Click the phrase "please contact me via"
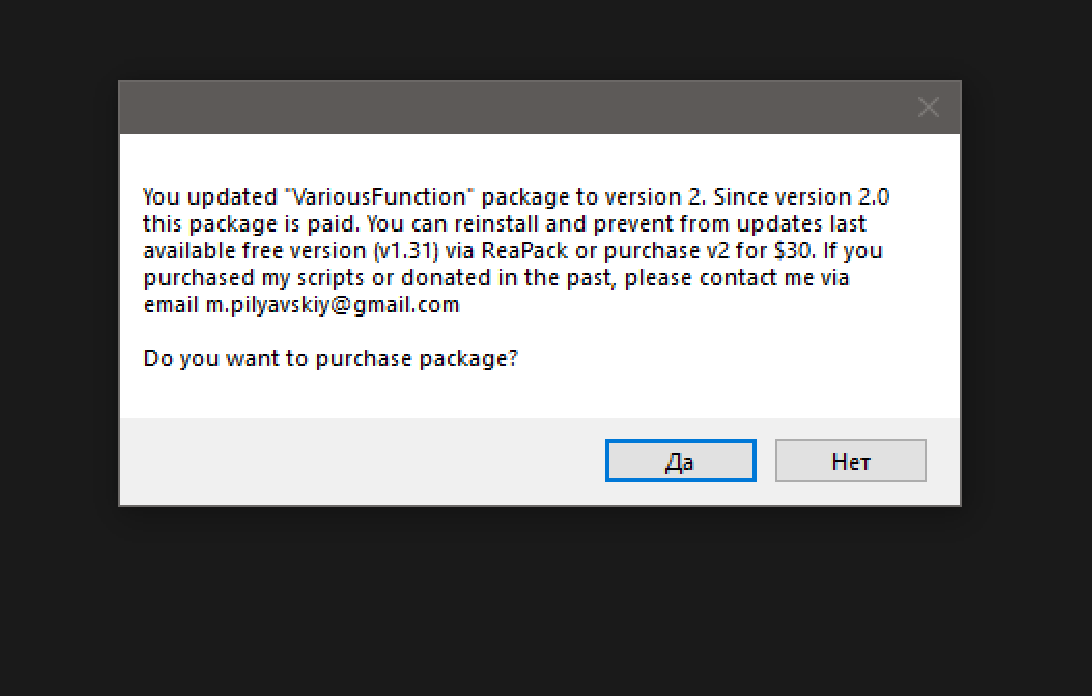 (x=739, y=278)
